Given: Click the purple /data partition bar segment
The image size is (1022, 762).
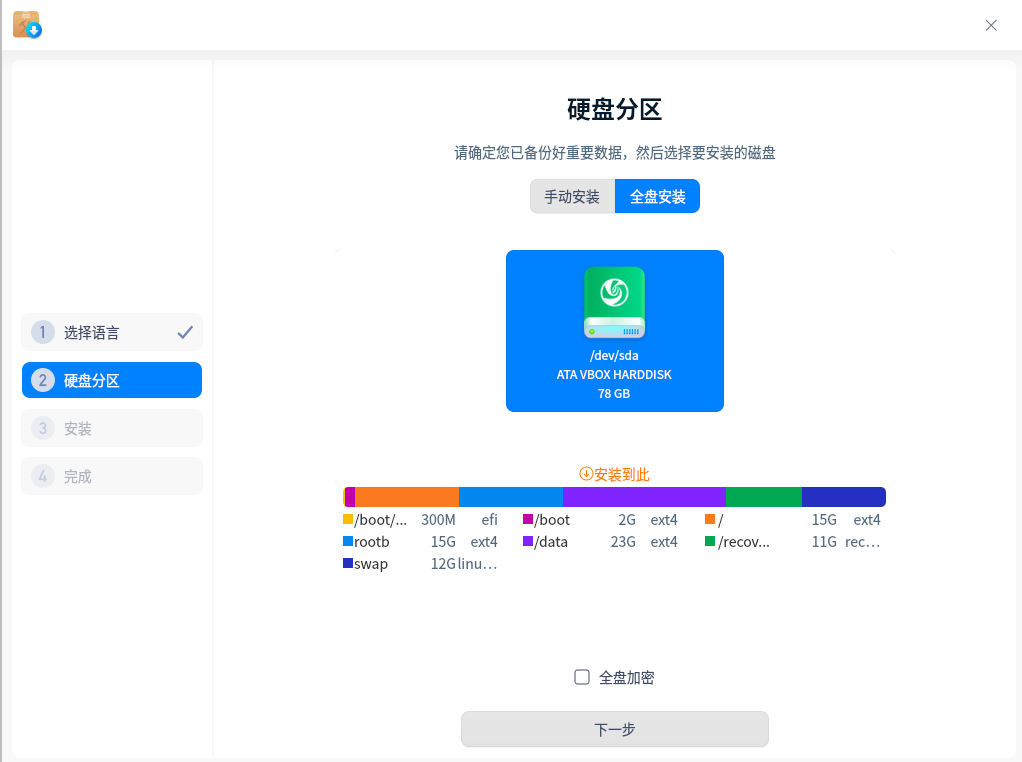Looking at the screenshot, I should point(644,497).
